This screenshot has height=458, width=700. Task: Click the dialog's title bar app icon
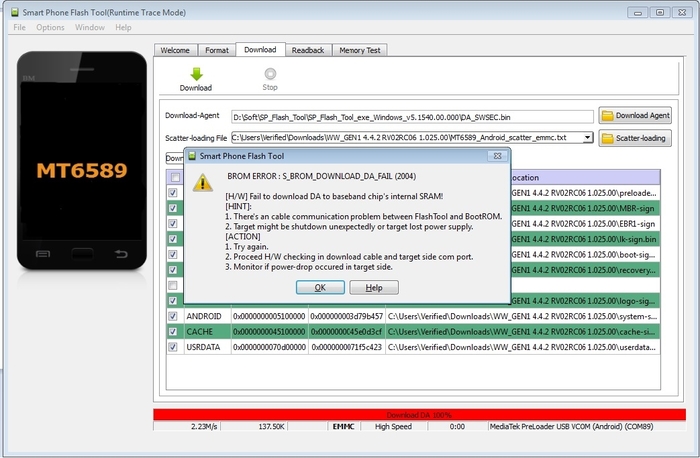pos(191,157)
